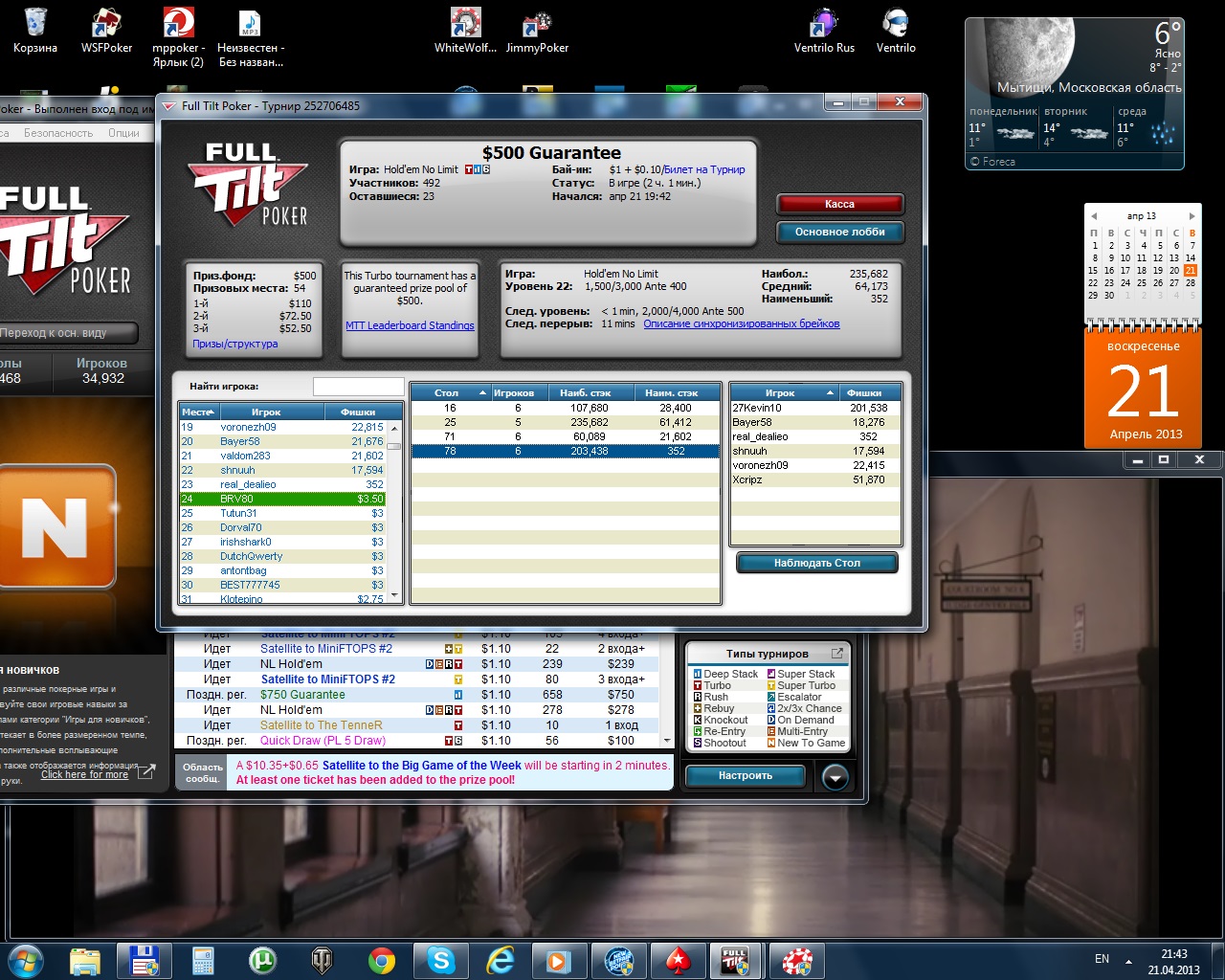Open Windows Explorer from the taskbar
1225x980 pixels.
[x=85, y=960]
